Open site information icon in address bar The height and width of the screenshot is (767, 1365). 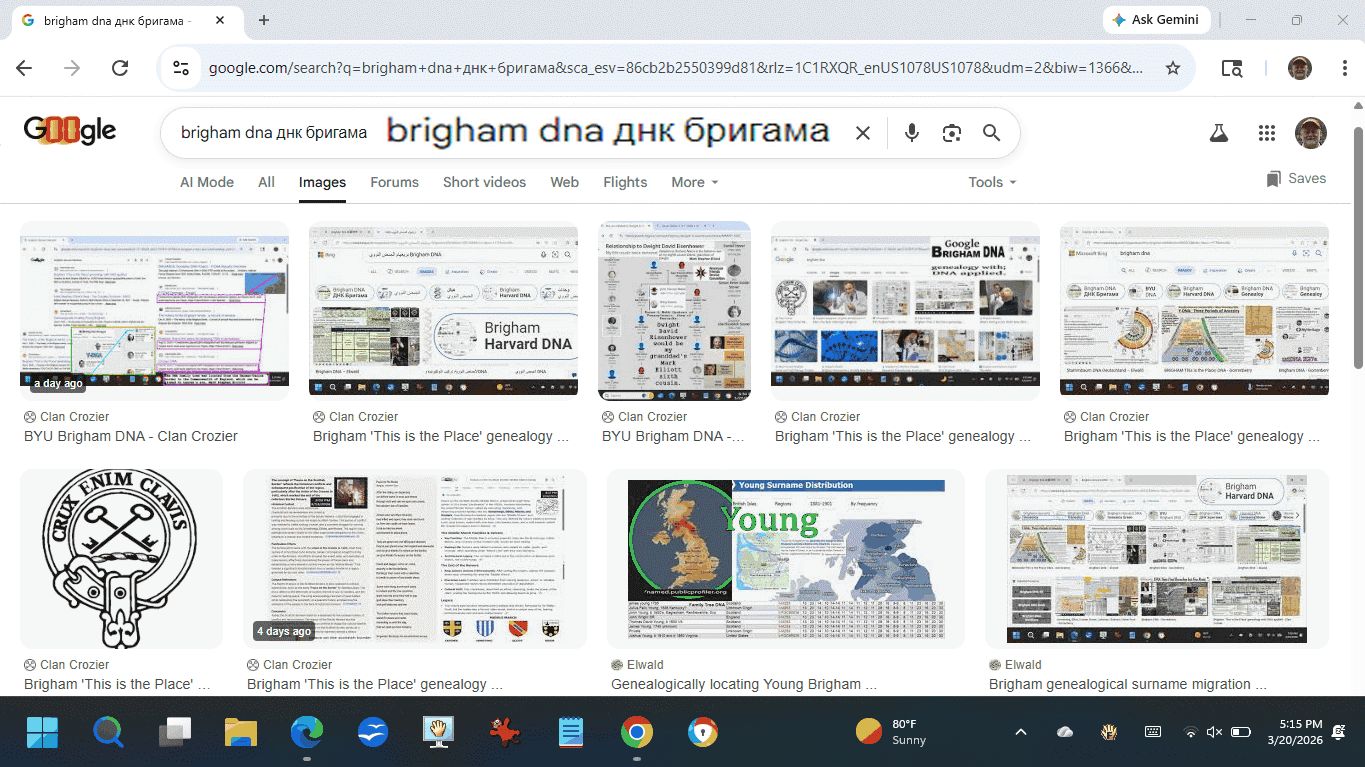point(181,68)
